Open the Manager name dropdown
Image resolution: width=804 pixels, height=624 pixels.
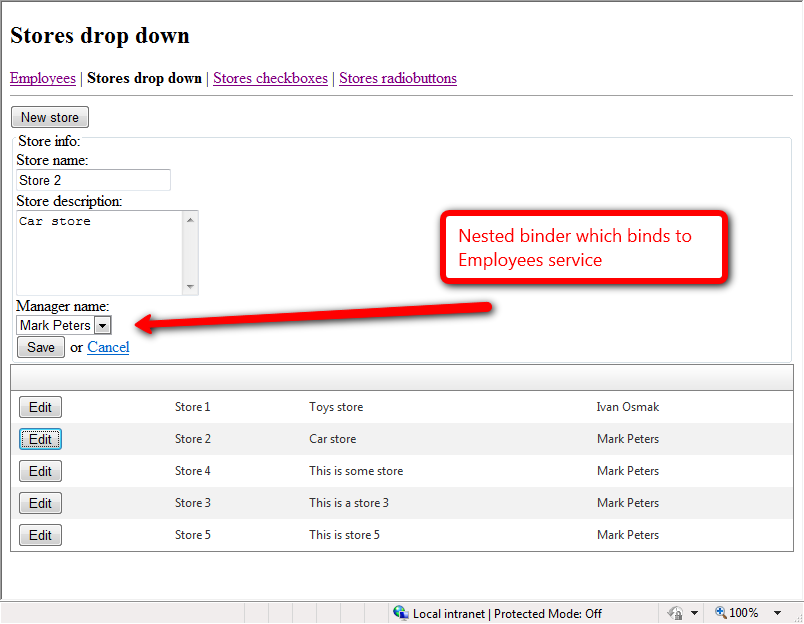tap(102, 325)
